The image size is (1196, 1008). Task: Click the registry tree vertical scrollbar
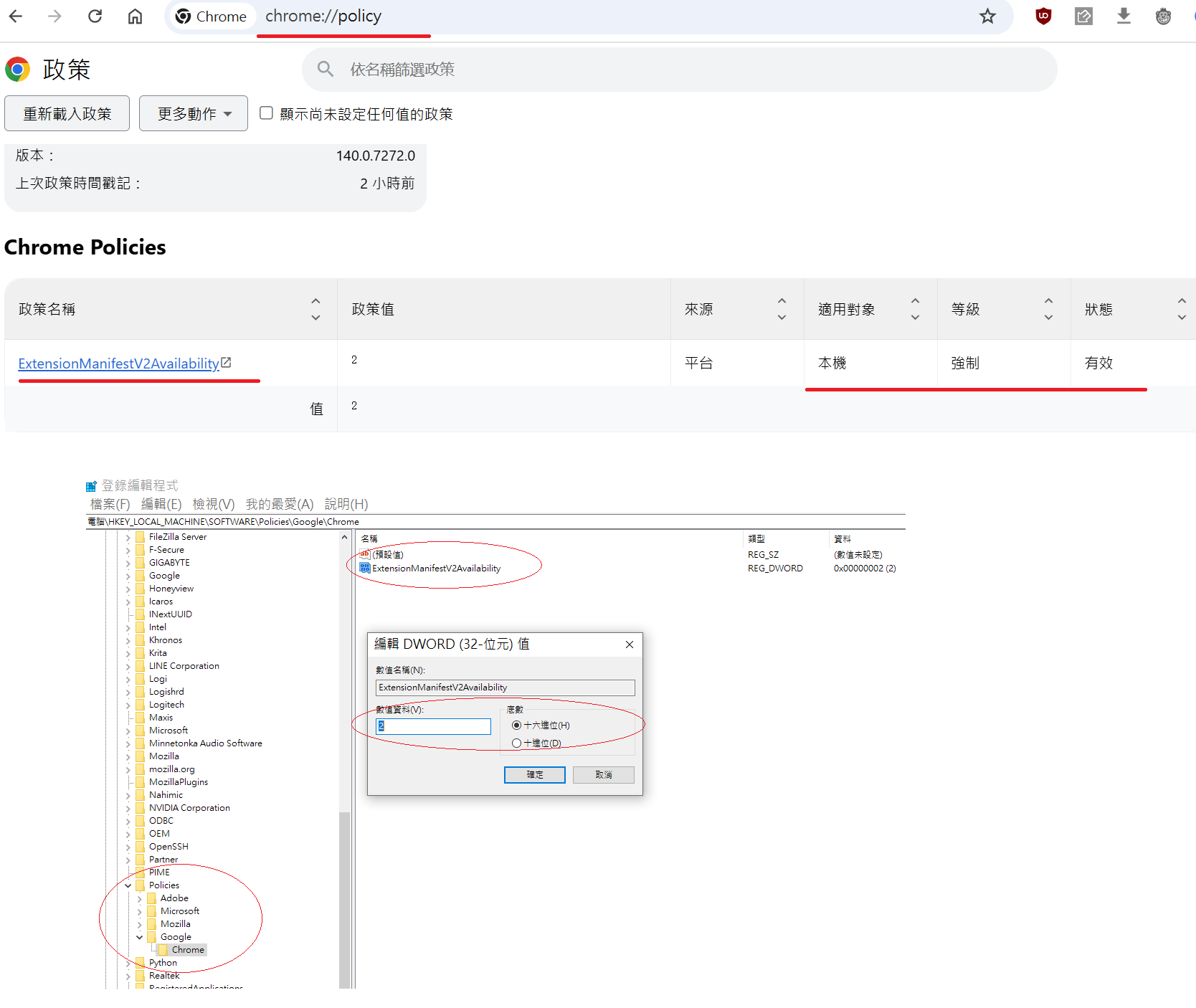point(345,900)
